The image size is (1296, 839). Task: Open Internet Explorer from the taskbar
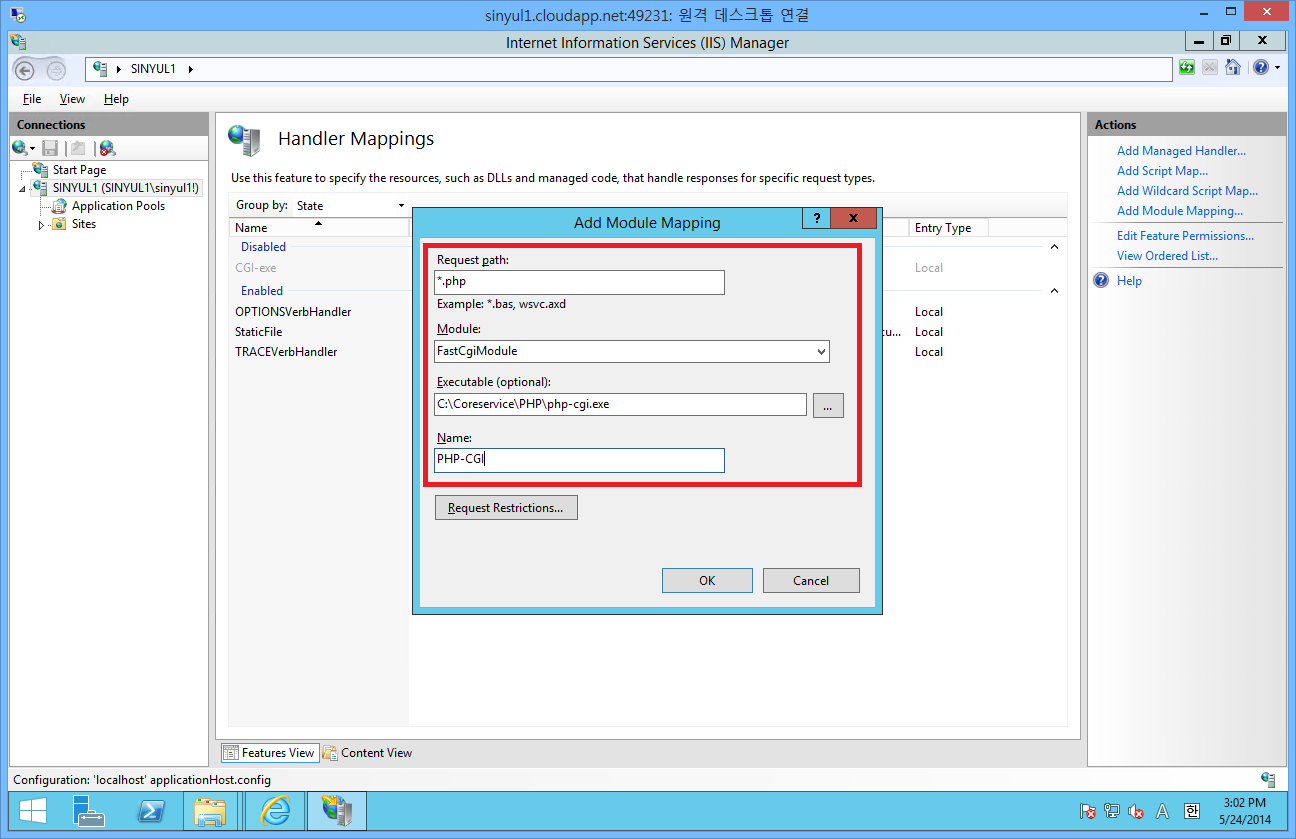[x=275, y=810]
